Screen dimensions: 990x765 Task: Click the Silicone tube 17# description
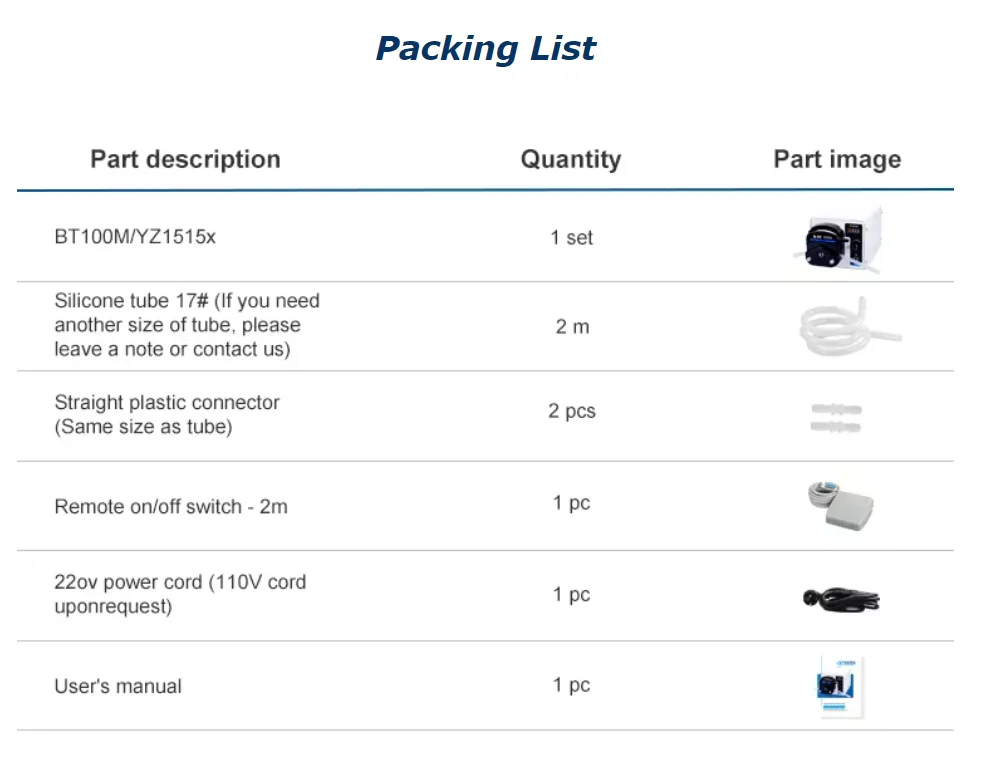[x=187, y=325]
